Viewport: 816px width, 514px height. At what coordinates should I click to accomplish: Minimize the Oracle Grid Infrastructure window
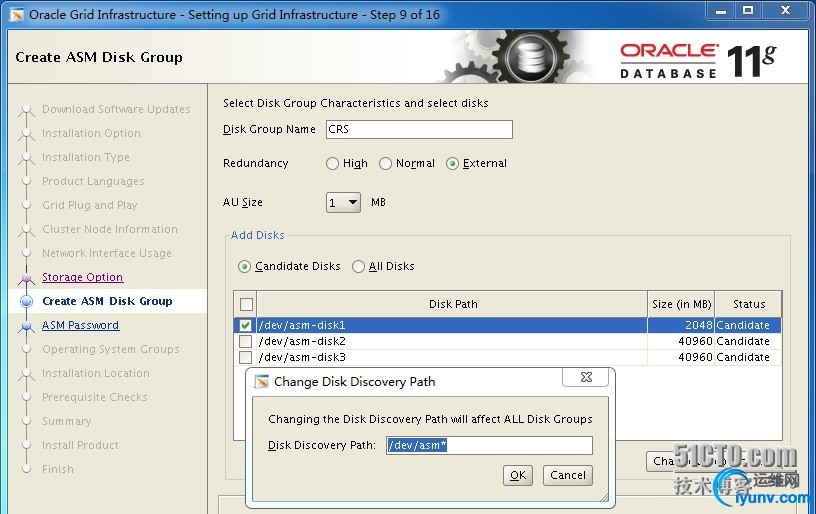pyautogui.click(x=721, y=10)
